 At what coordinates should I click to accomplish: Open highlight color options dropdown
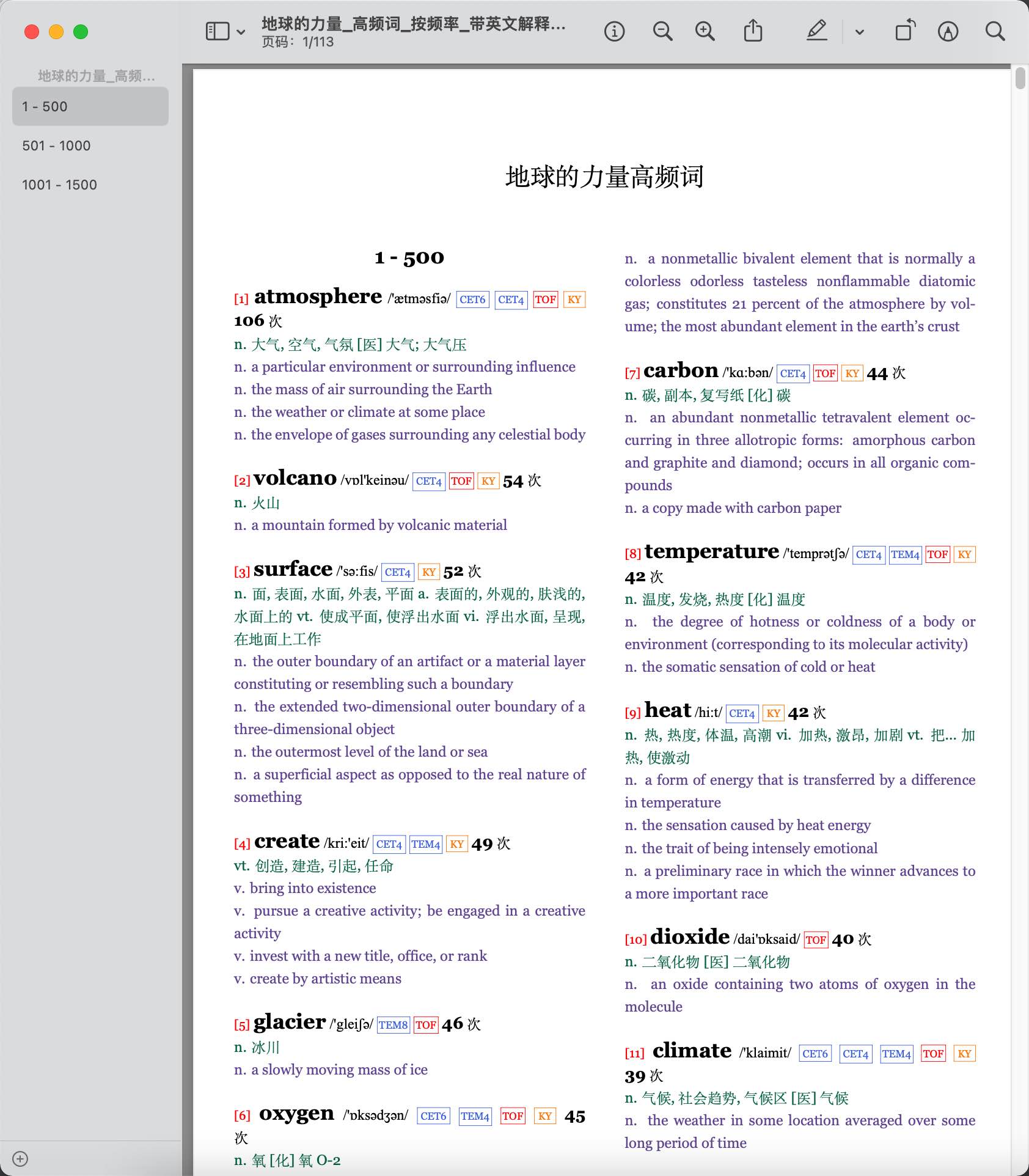[x=859, y=32]
